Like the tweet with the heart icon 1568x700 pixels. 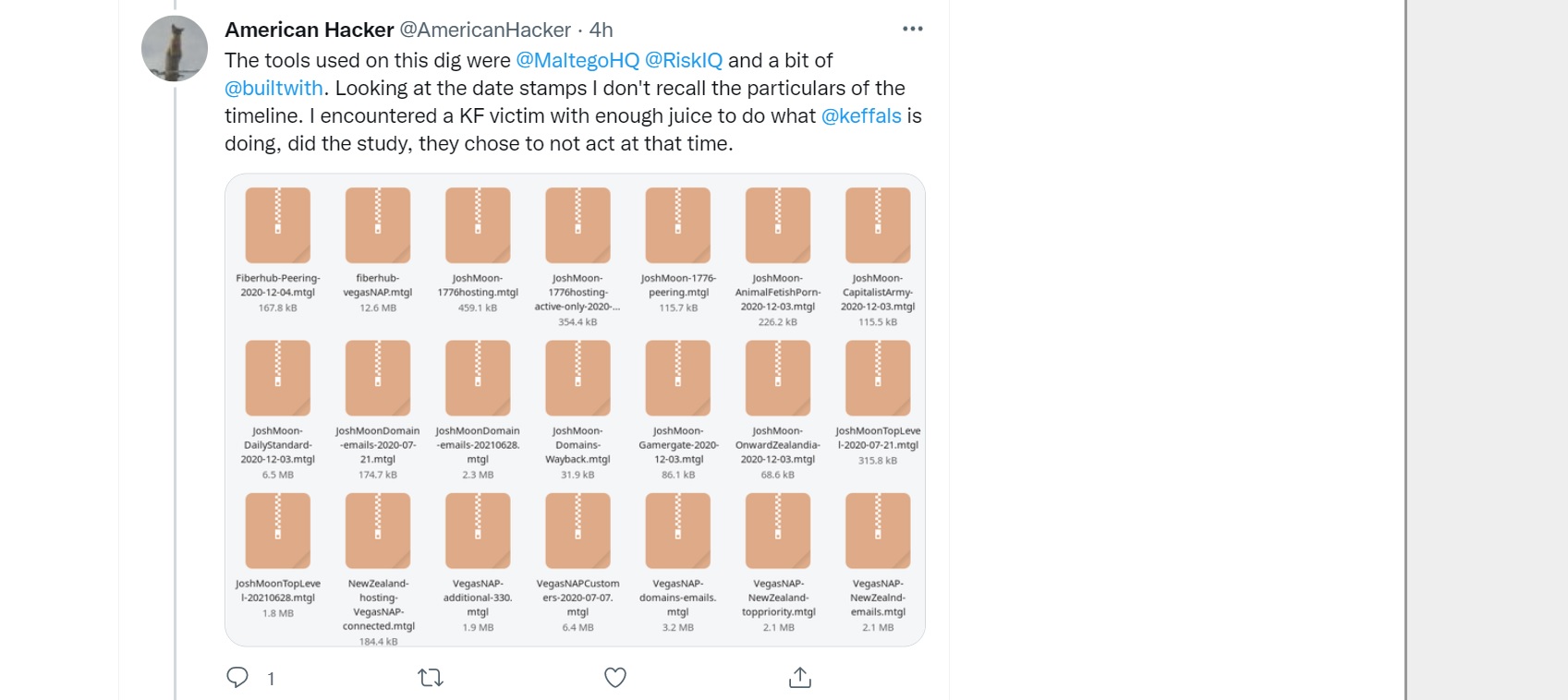coord(615,678)
